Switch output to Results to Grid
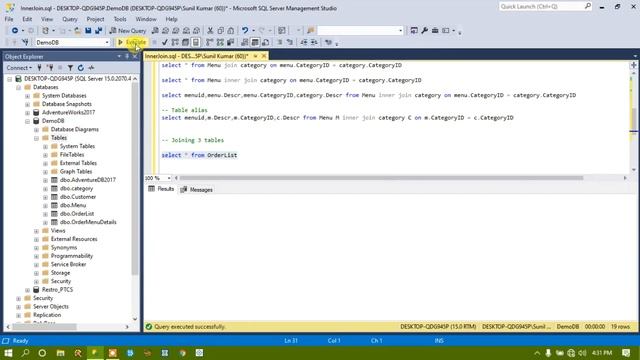The height and width of the screenshot is (360, 640). point(255,42)
